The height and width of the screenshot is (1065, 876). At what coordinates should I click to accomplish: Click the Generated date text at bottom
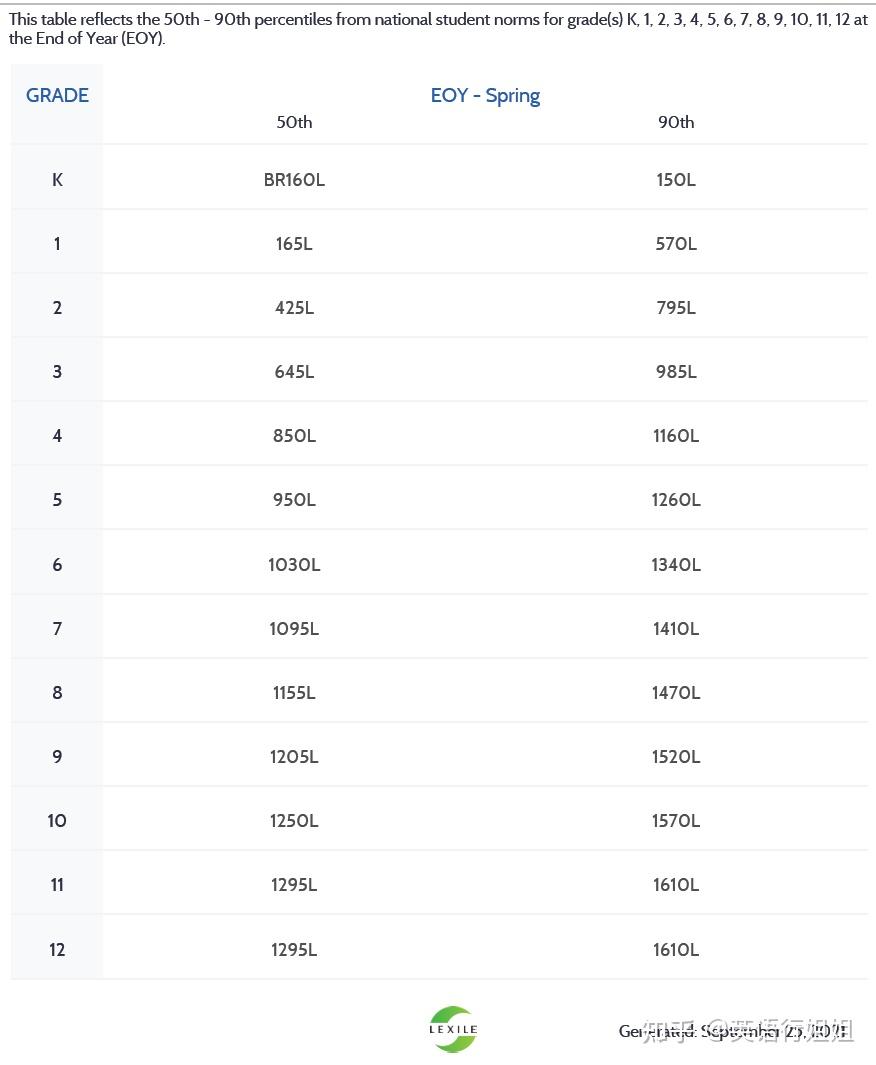click(735, 1031)
